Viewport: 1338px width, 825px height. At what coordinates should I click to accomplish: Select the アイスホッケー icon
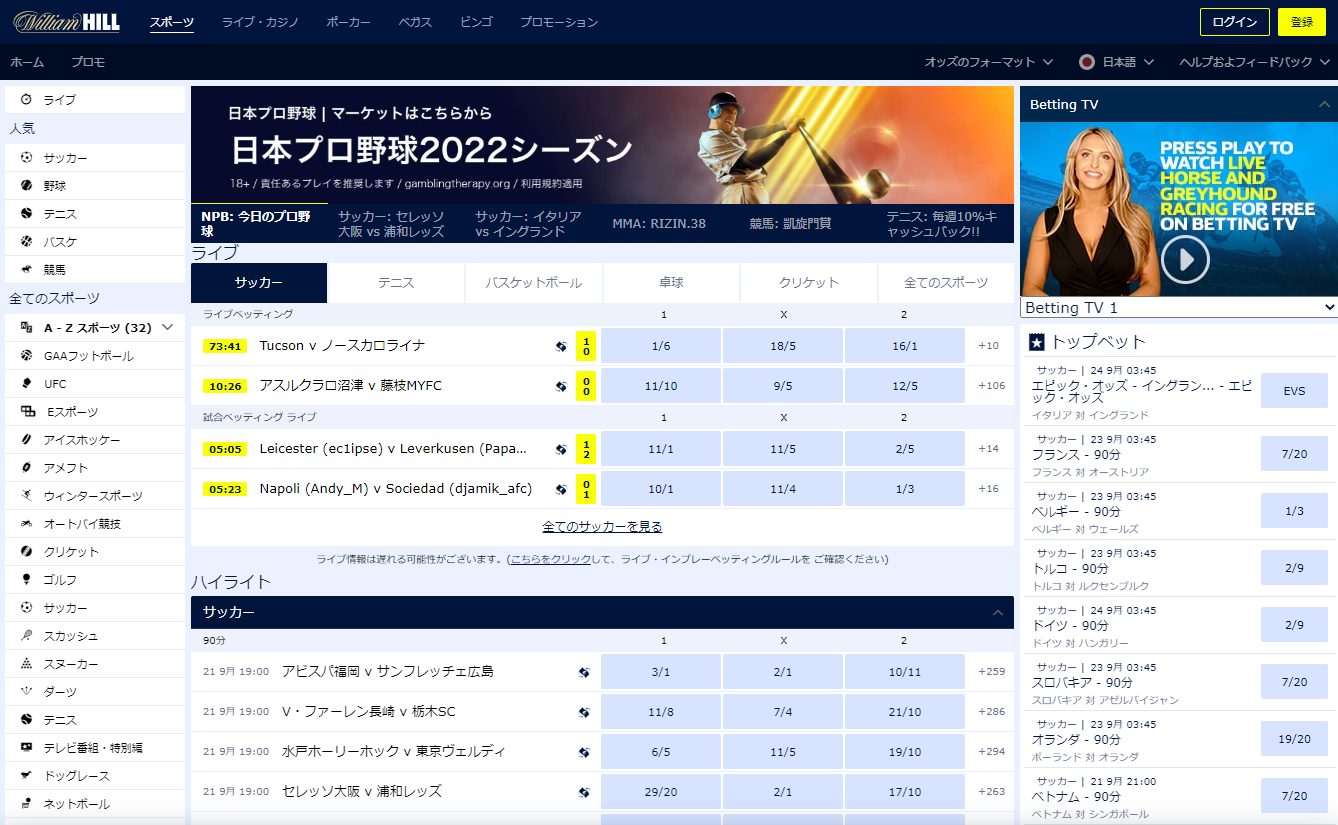26,440
